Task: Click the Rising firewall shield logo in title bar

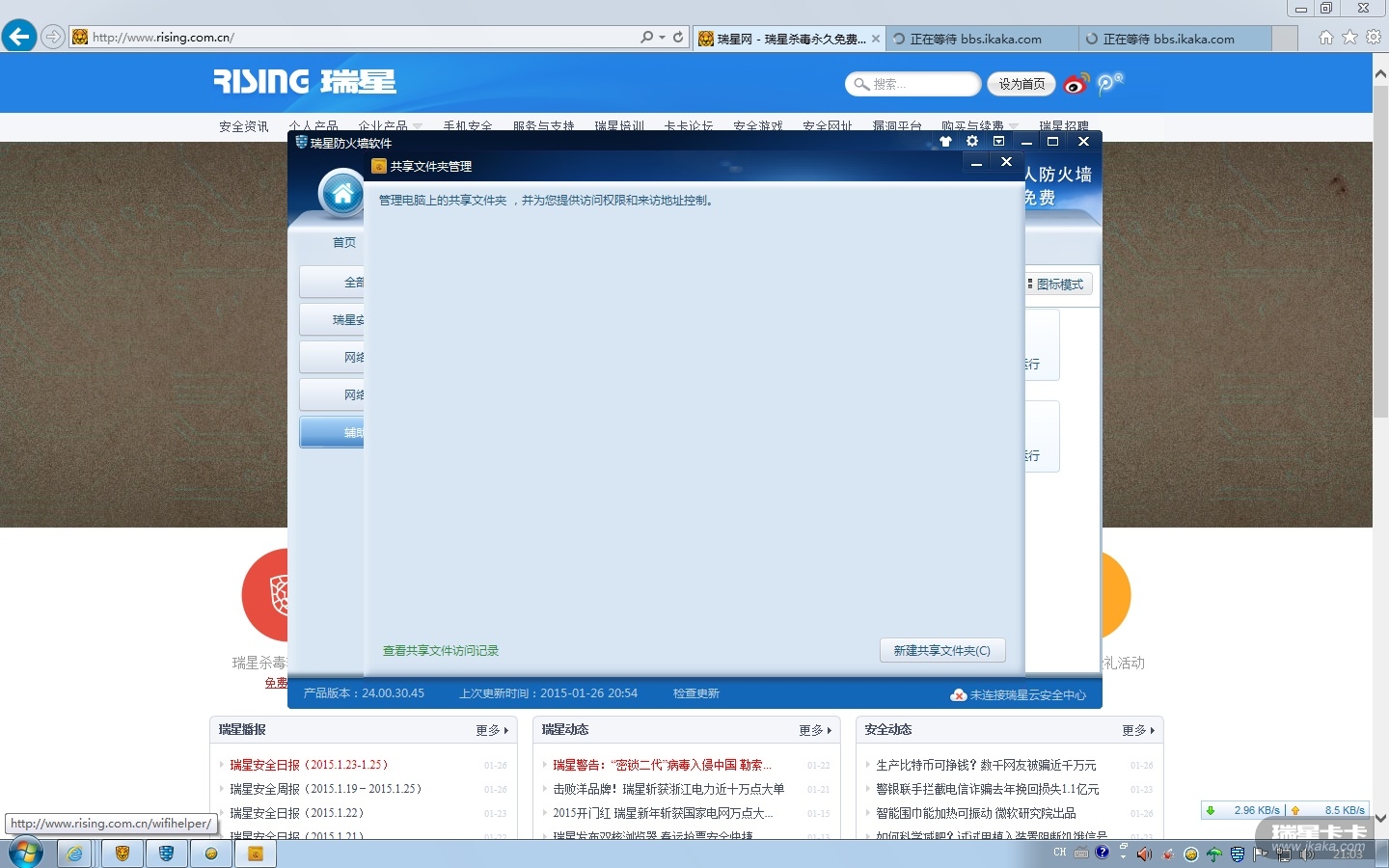Action: pos(301,143)
